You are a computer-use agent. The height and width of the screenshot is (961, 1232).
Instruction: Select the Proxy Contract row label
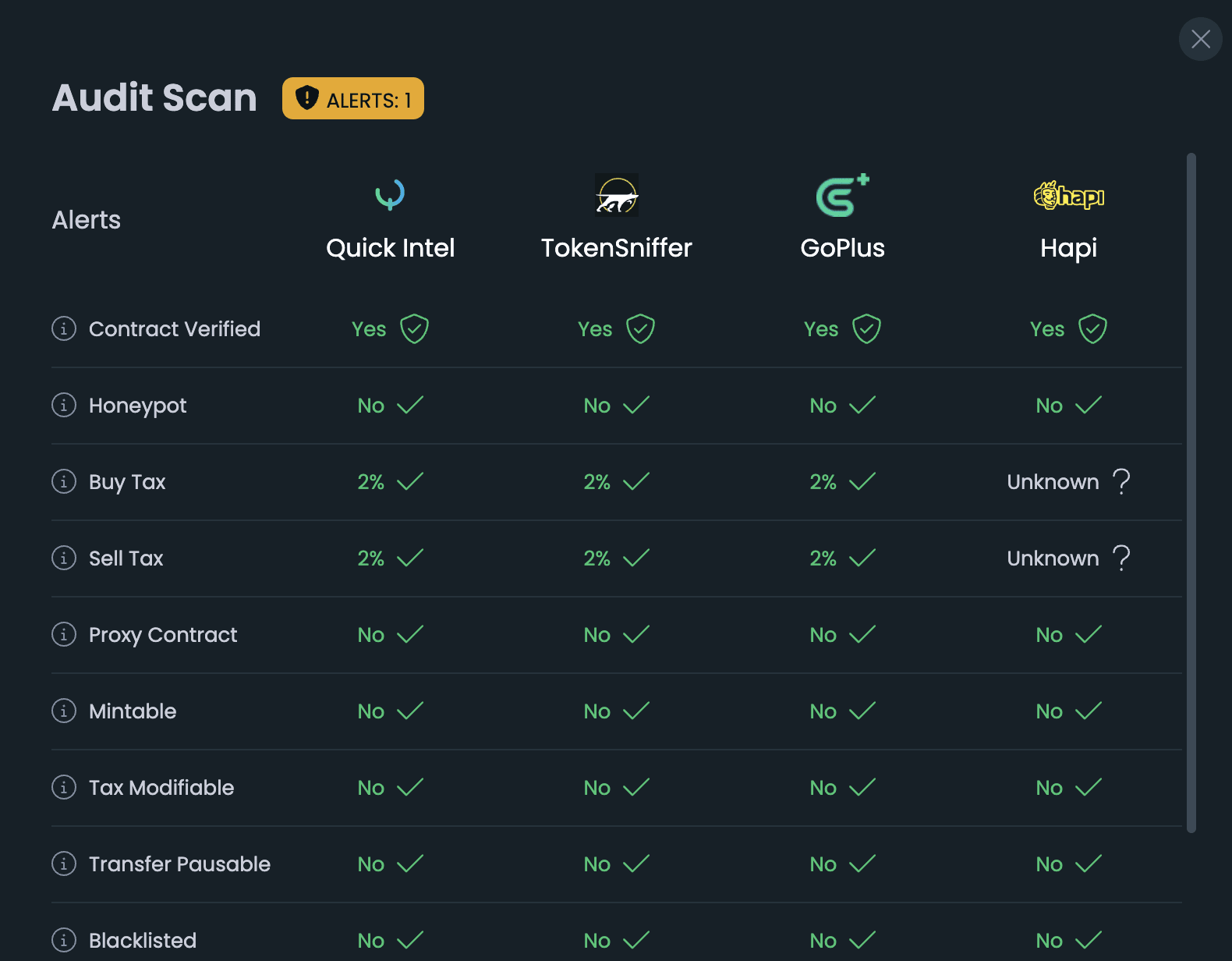click(163, 635)
